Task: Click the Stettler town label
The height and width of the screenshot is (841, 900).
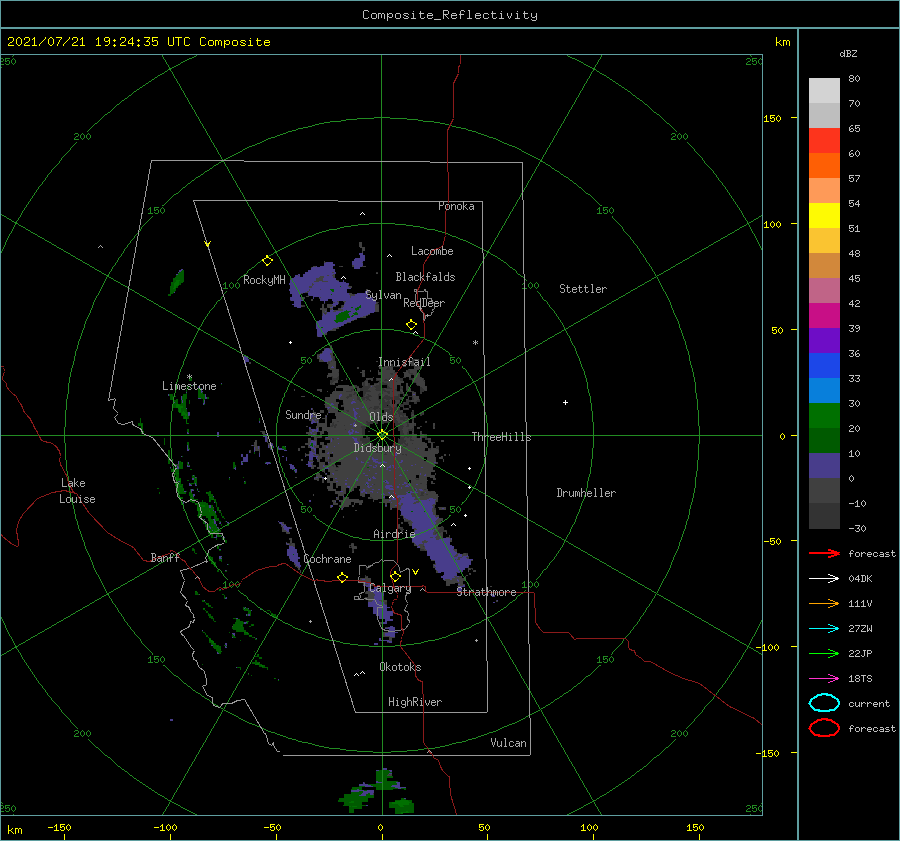Action: pyautogui.click(x=583, y=289)
